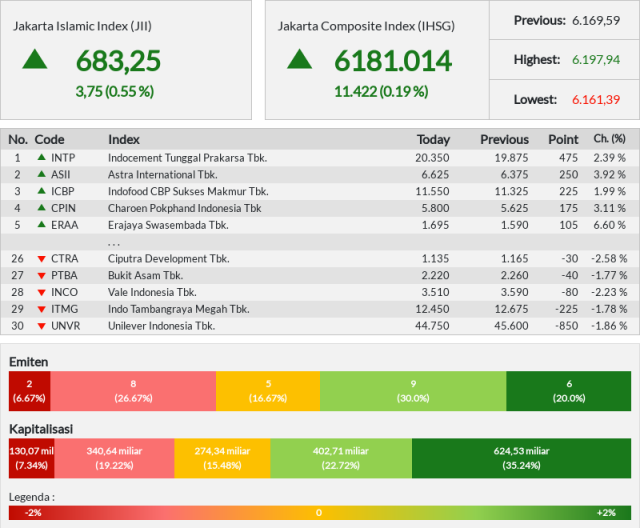640x528 pixels.
Task: Click ERAA change percent 6.60 %
Action: pyautogui.click(x=609, y=225)
